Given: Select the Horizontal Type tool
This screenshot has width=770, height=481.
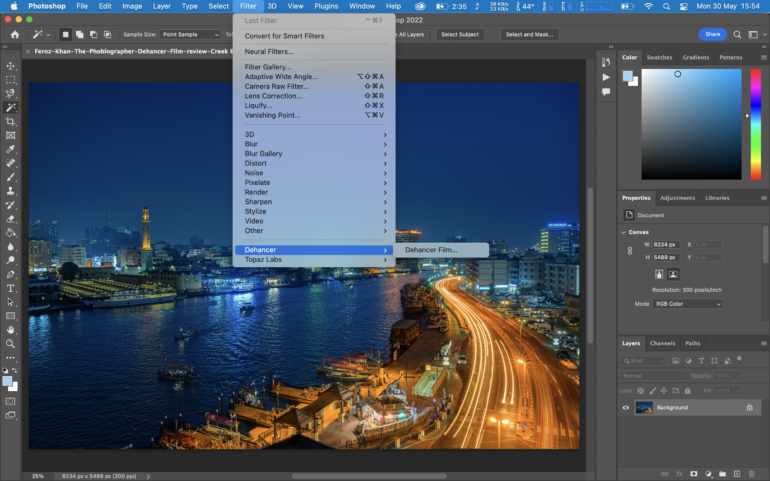Looking at the screenshot, I should (10, 288).
